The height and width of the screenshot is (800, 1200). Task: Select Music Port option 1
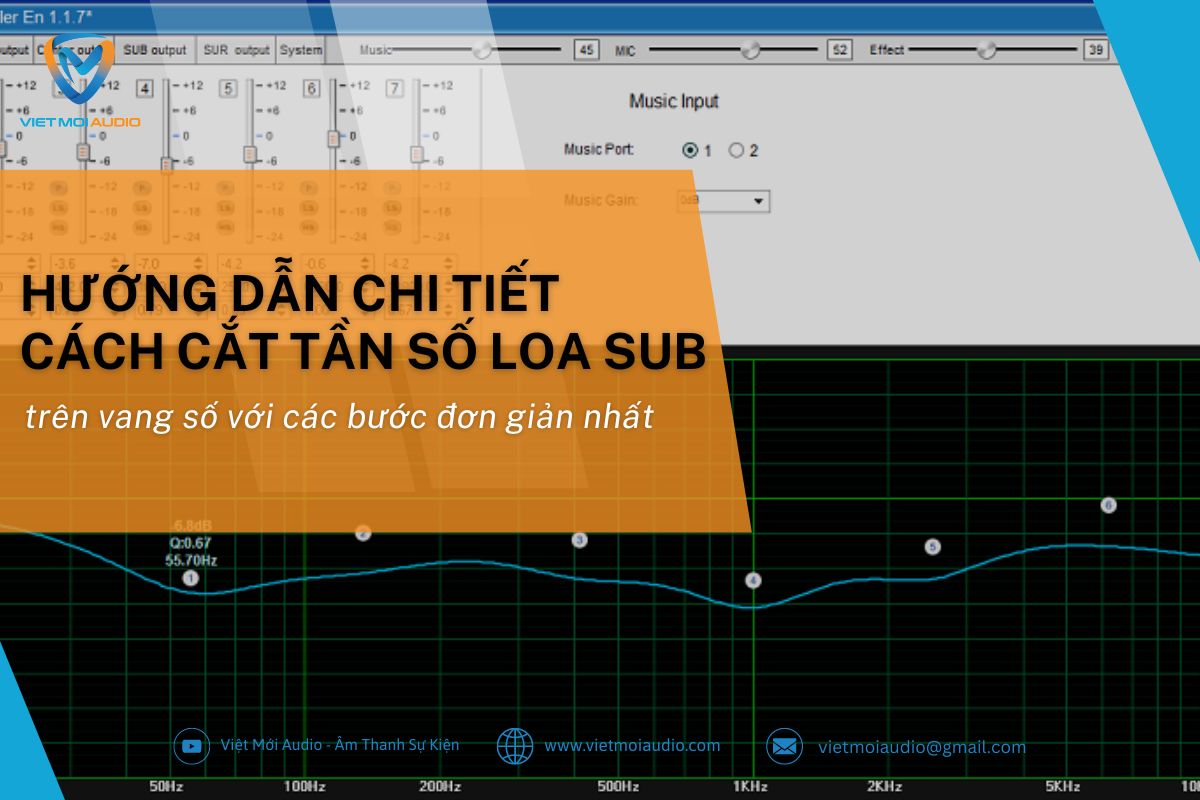pos(690,150)
